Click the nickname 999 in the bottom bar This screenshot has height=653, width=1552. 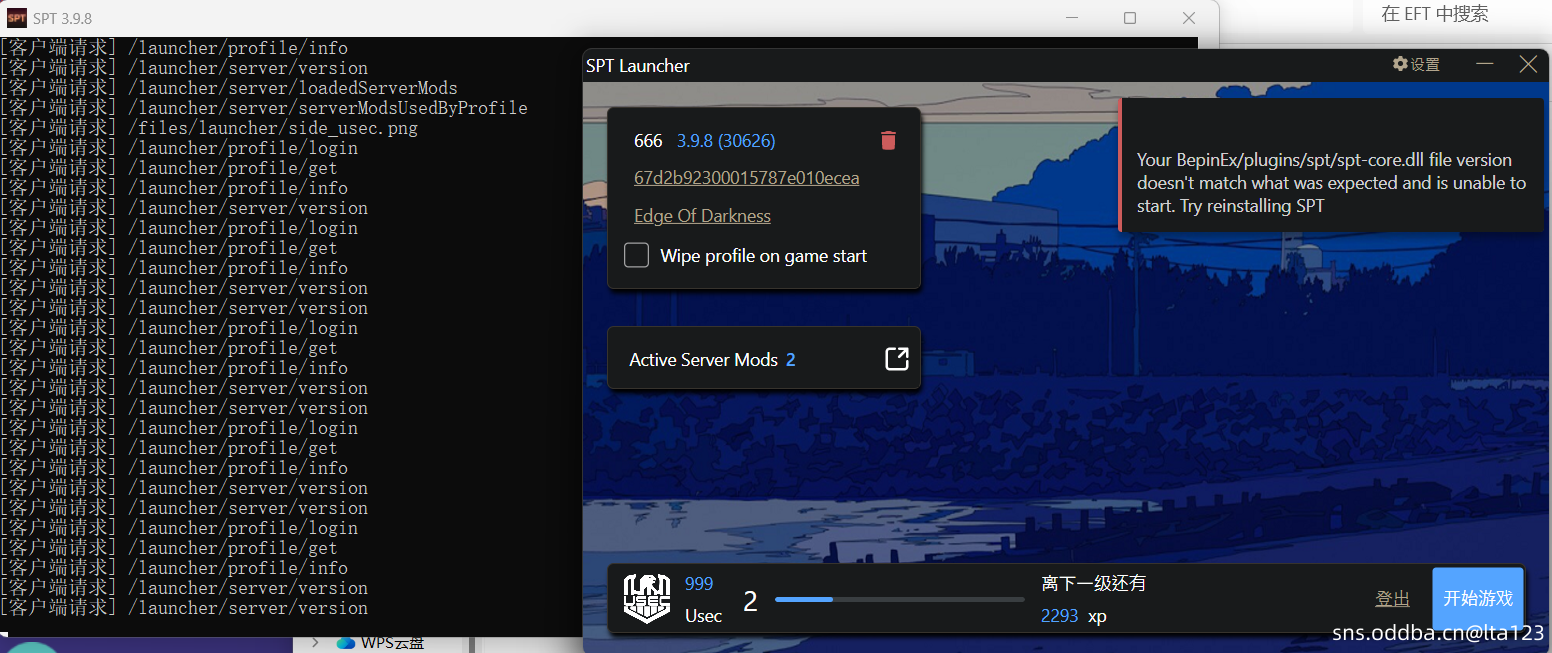point(699,584)
